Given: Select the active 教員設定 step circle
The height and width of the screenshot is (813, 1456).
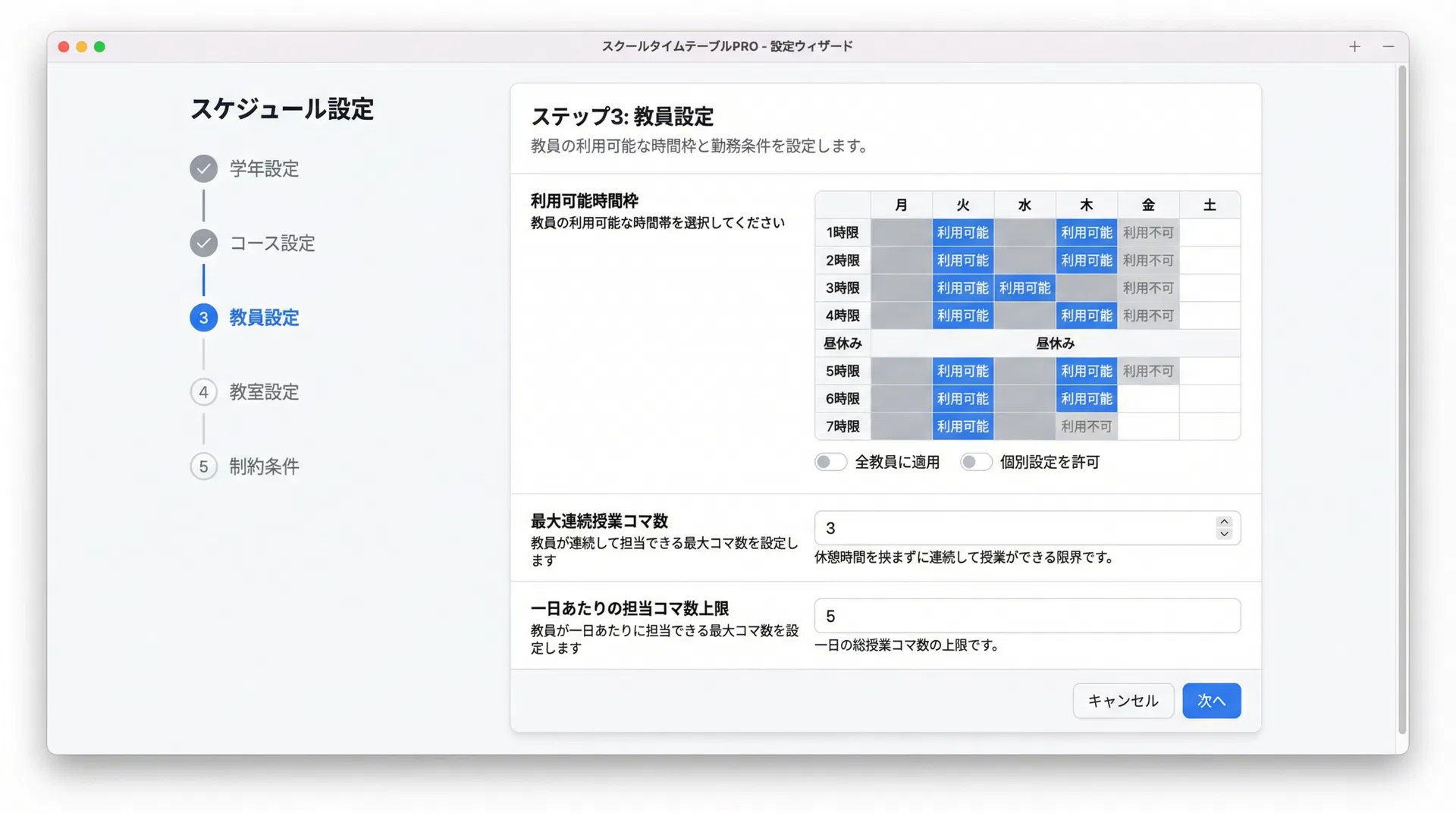Looking at the screenshot, I should pyautogui.click(x=203, y=318).
